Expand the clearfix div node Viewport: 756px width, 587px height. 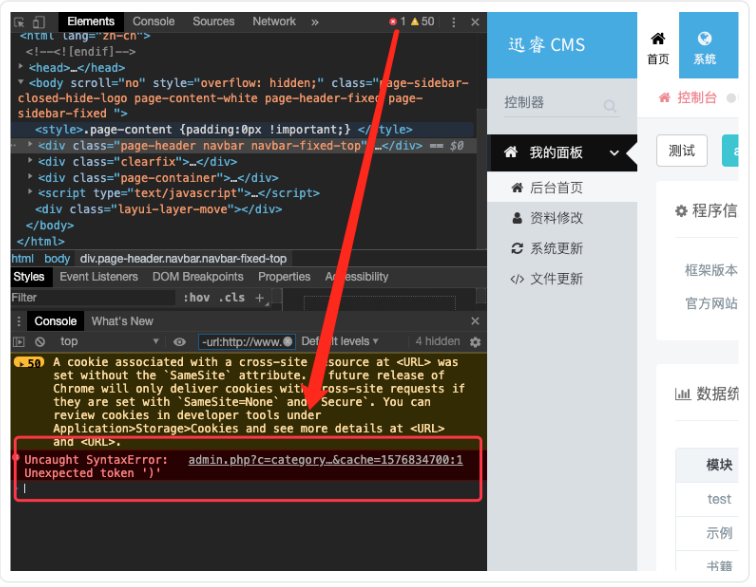point(30,161)
